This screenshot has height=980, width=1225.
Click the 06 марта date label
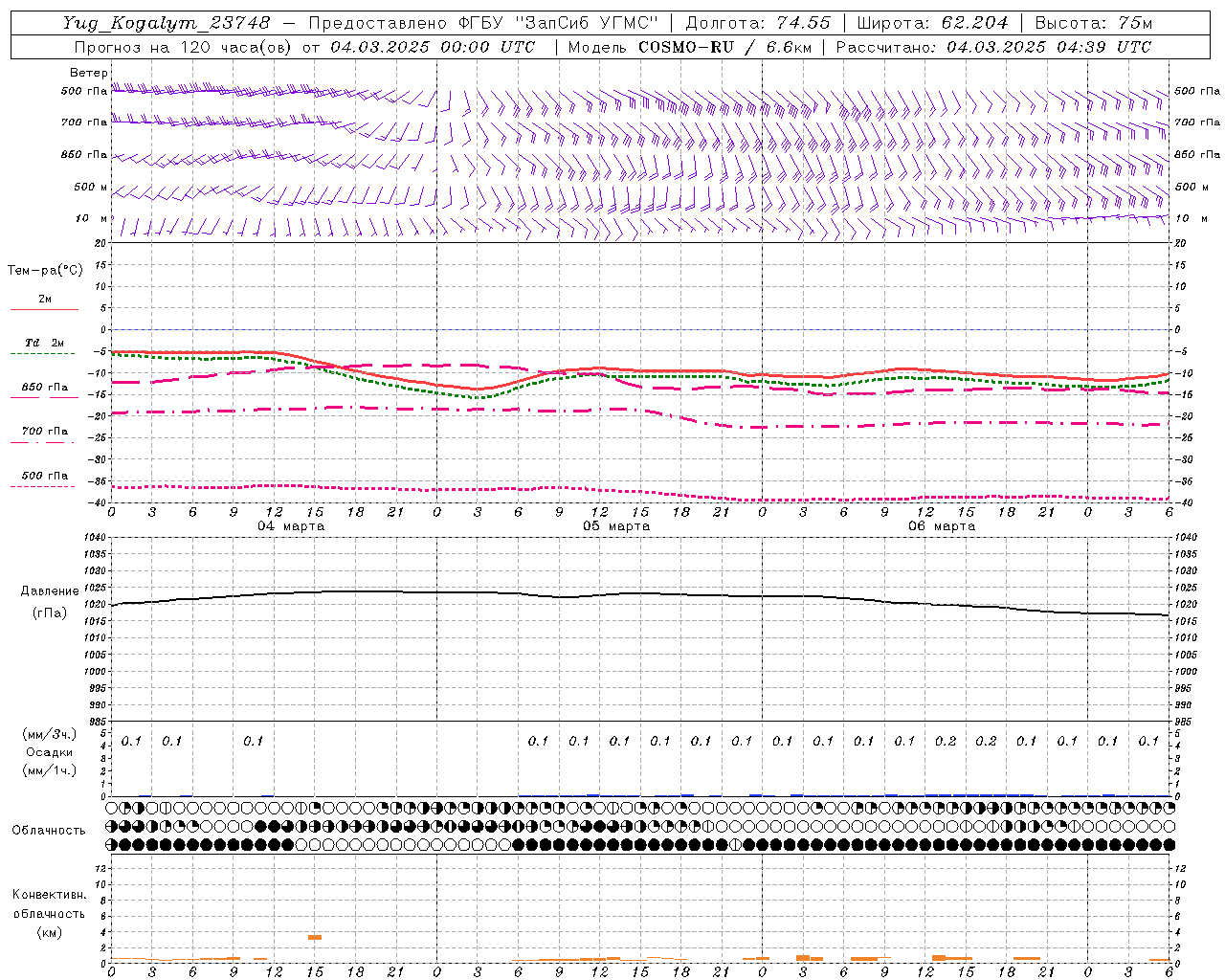942,526
